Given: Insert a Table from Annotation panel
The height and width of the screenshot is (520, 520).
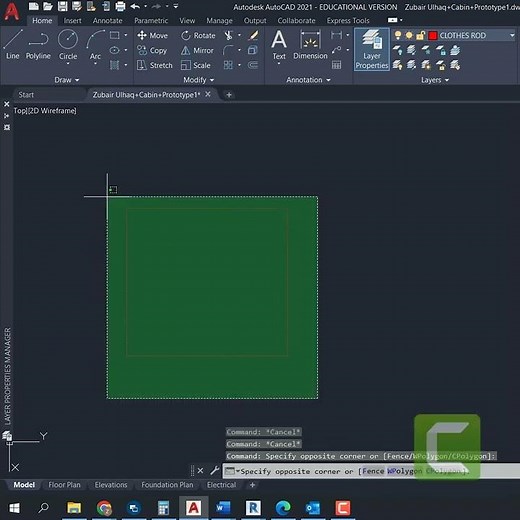Looking at the screenshot, I should (336, 65).
